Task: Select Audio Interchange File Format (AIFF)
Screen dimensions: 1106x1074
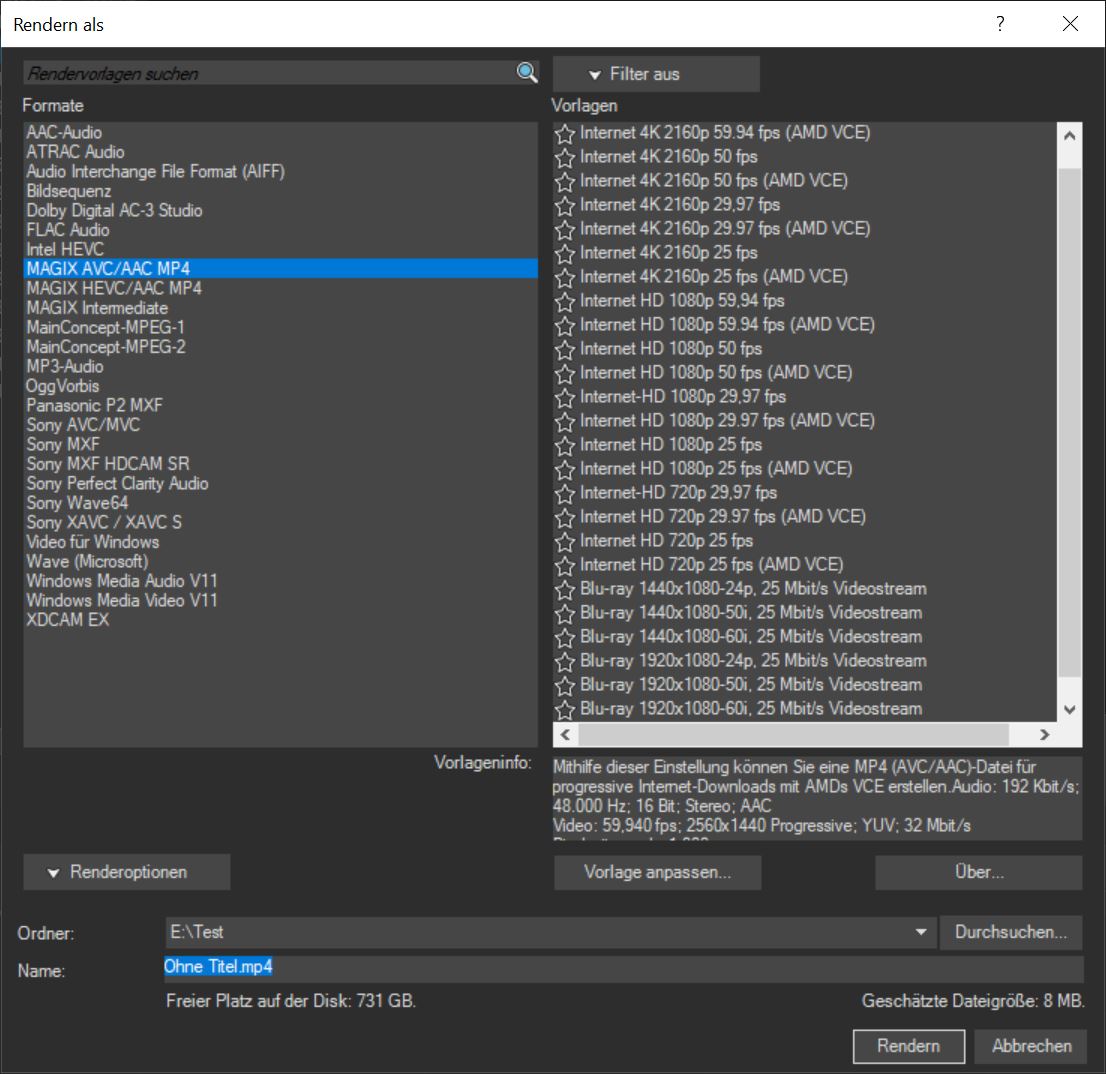Action: point(281,171)
